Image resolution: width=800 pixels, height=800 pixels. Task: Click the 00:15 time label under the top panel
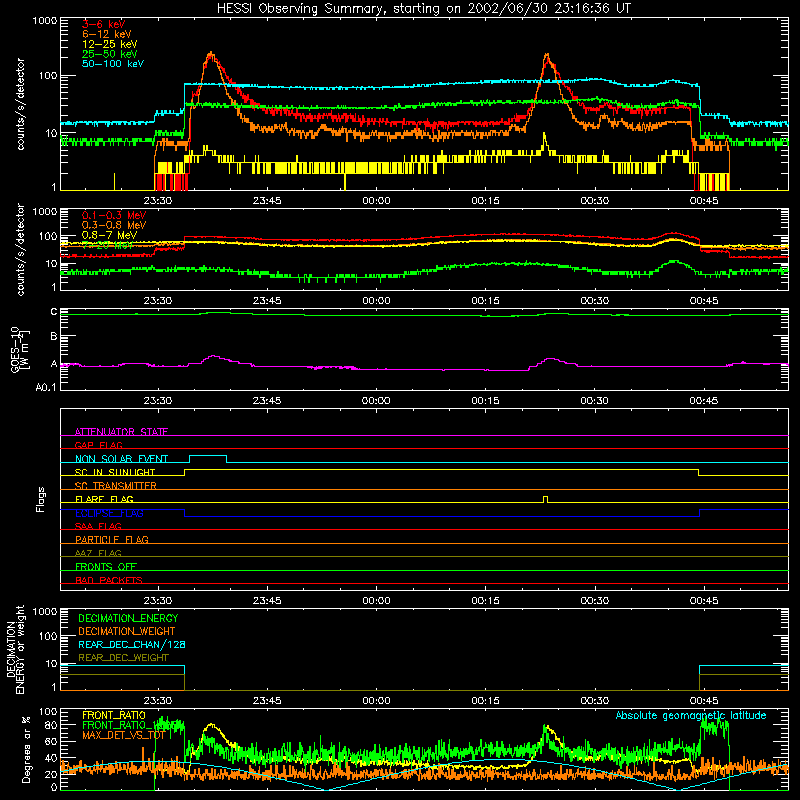pyautogui.click(x=485, y=201)
